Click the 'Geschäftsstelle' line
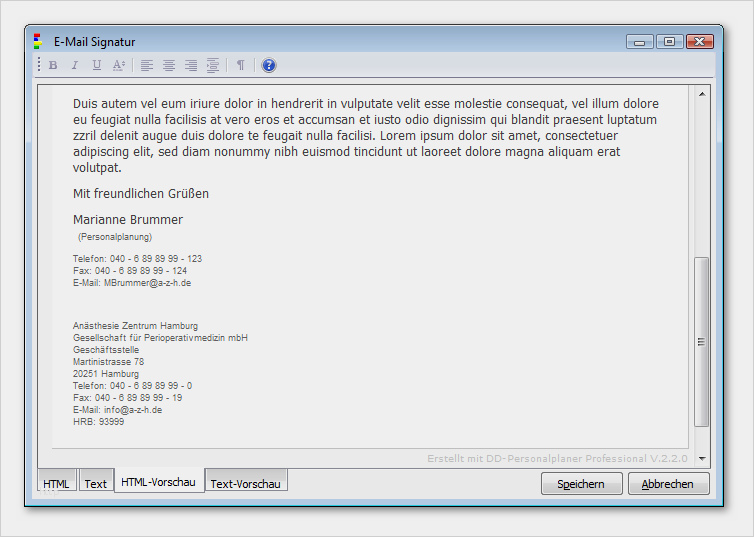 (106, 350)
